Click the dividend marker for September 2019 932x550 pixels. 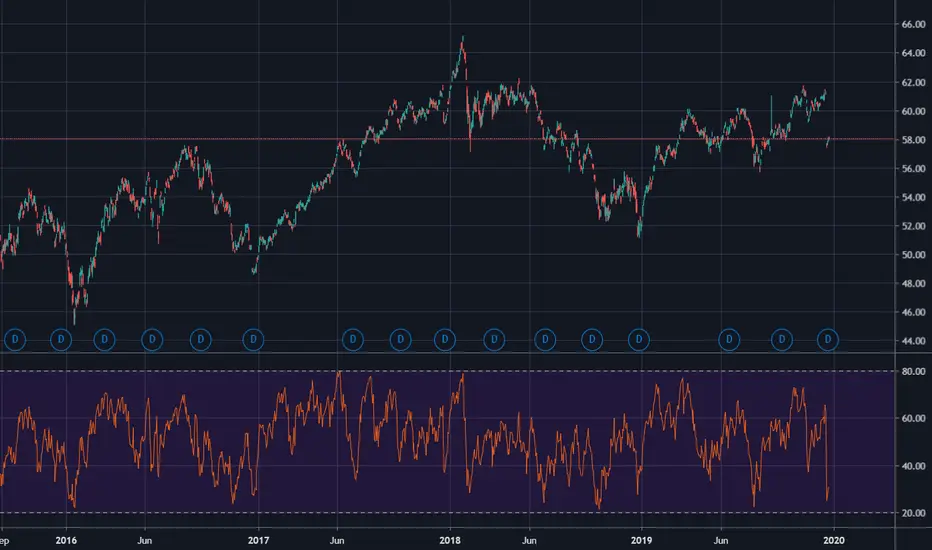point(782,340)
